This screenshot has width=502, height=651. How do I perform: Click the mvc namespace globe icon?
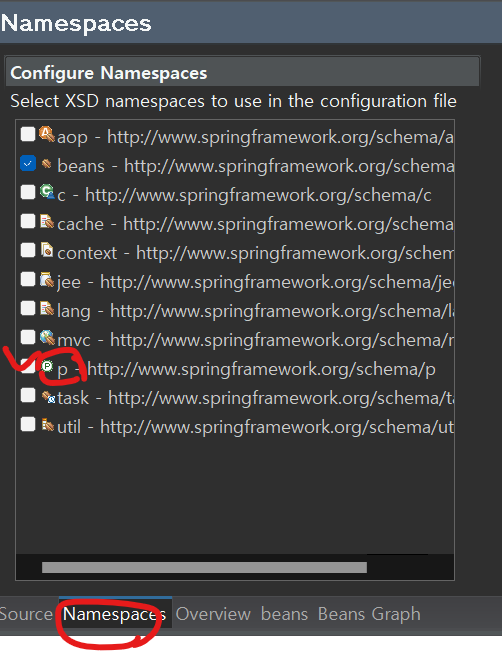pyautogui.click(x=47, y=338)
